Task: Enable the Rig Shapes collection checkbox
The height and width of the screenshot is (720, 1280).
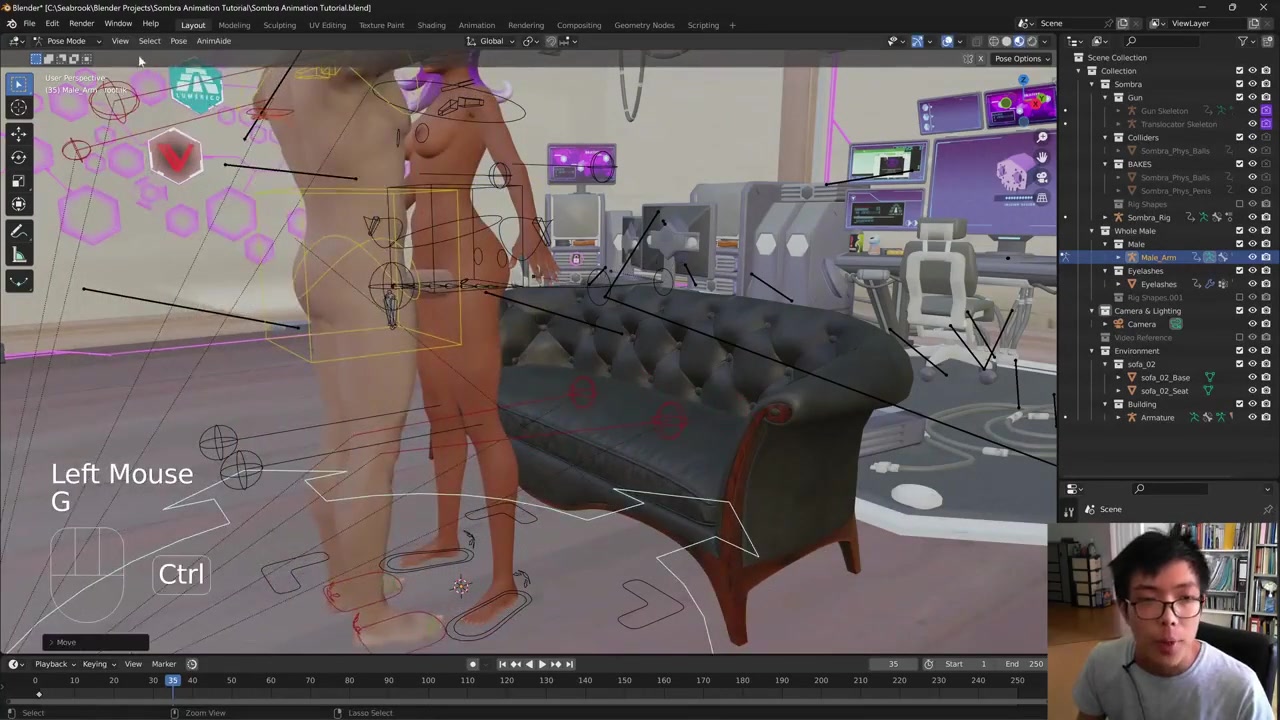Action: 1240,204
